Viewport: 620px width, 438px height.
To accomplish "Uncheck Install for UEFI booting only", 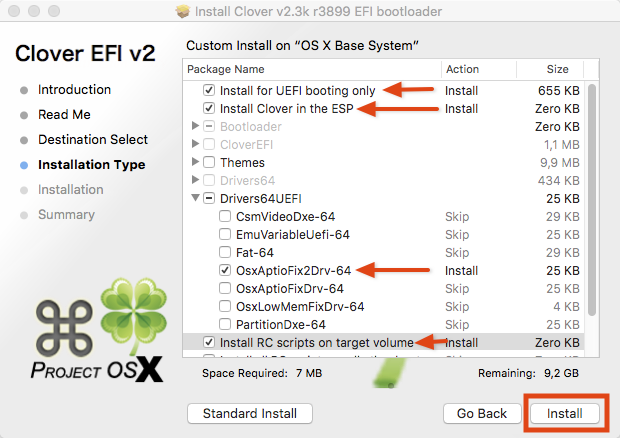I will (209, 90).
